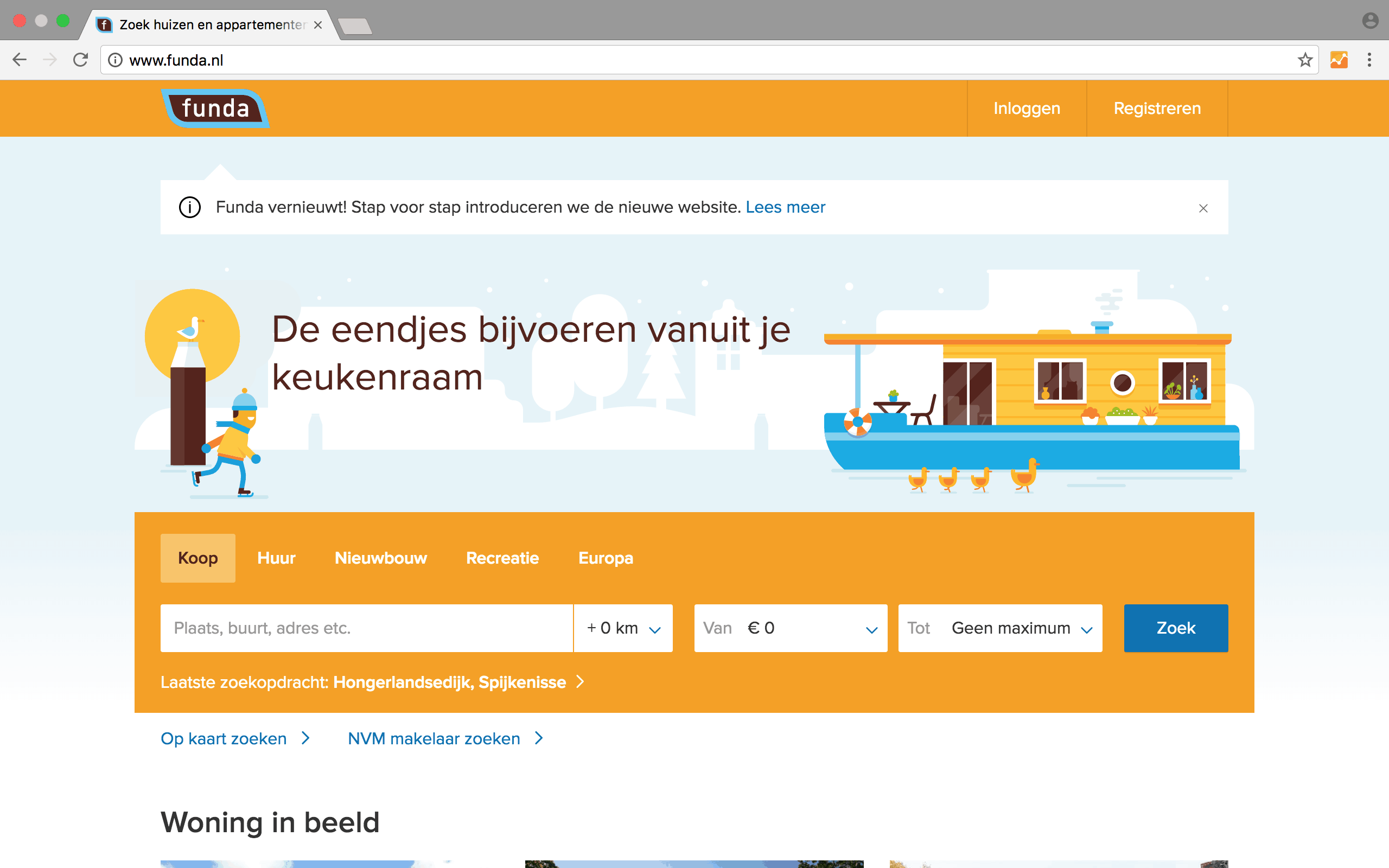
Task: Open the Van minimum price dropdown
Action: 791,628
